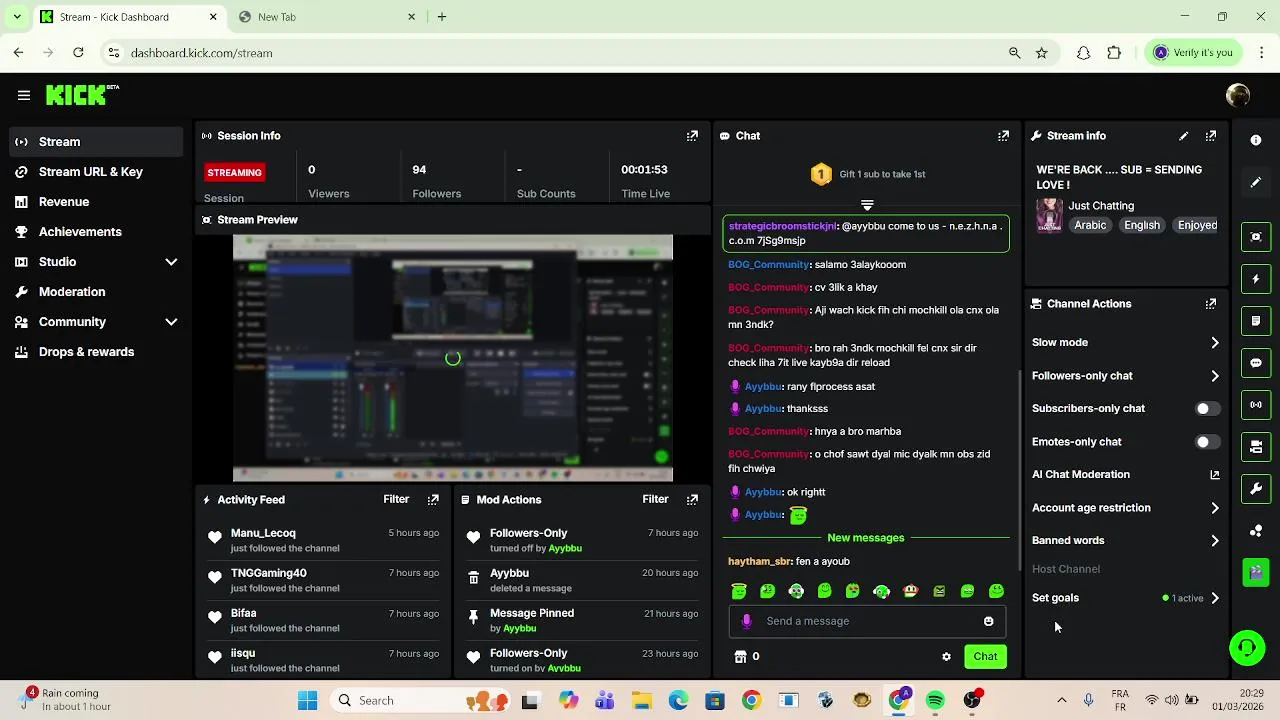The height and width of the screenshot is (720, 1280).
Task: Pop out the Mod Actions panel
Action: click(x=692, y=499)
